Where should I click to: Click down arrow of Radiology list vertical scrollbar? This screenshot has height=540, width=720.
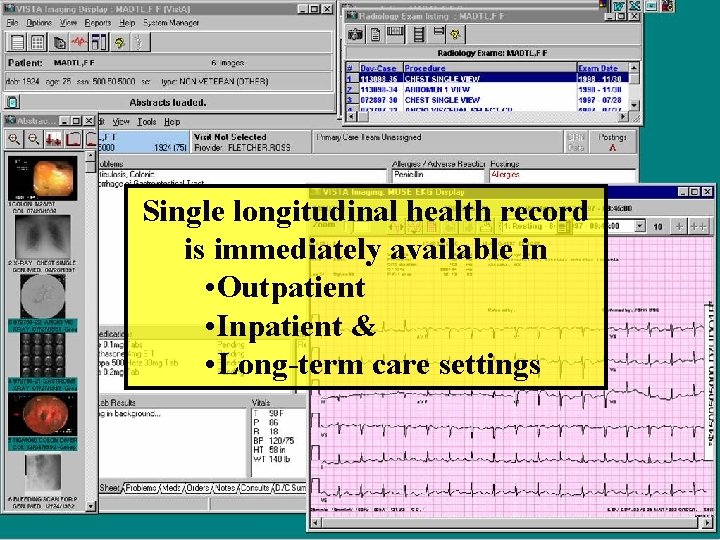point(634,105)
